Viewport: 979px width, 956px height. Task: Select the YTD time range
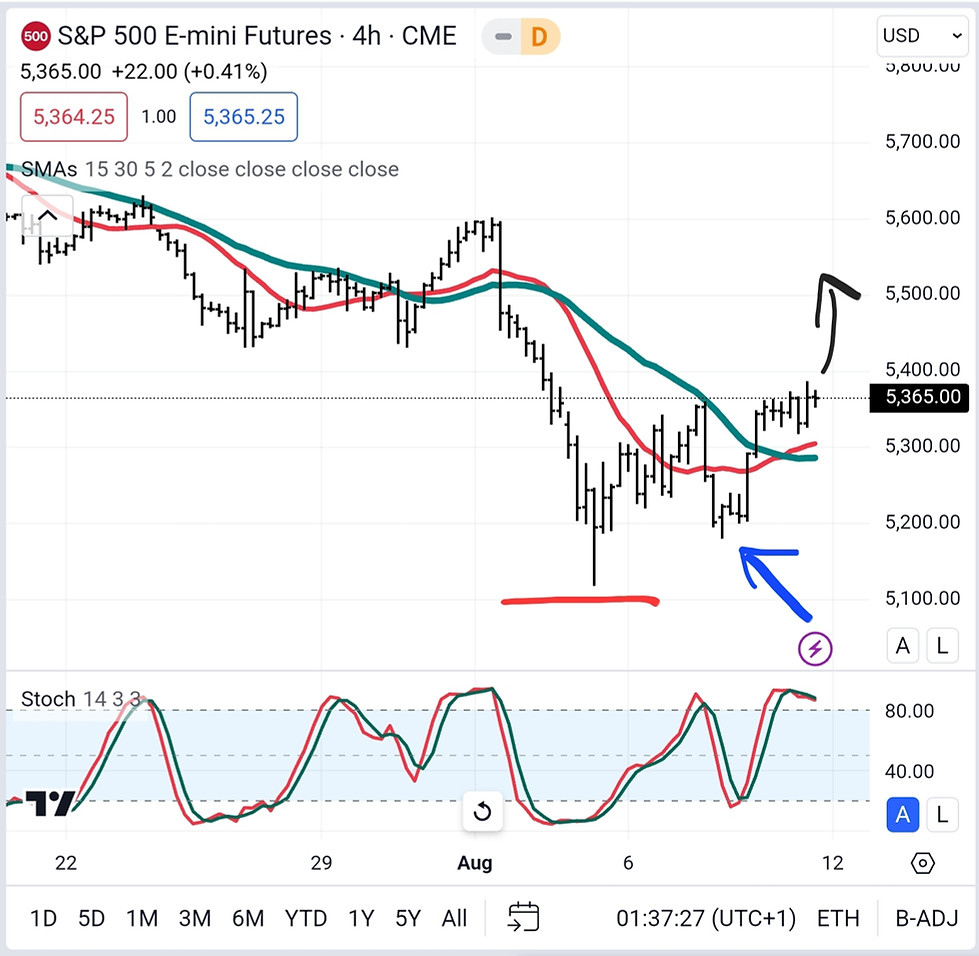tap(305, 919)
